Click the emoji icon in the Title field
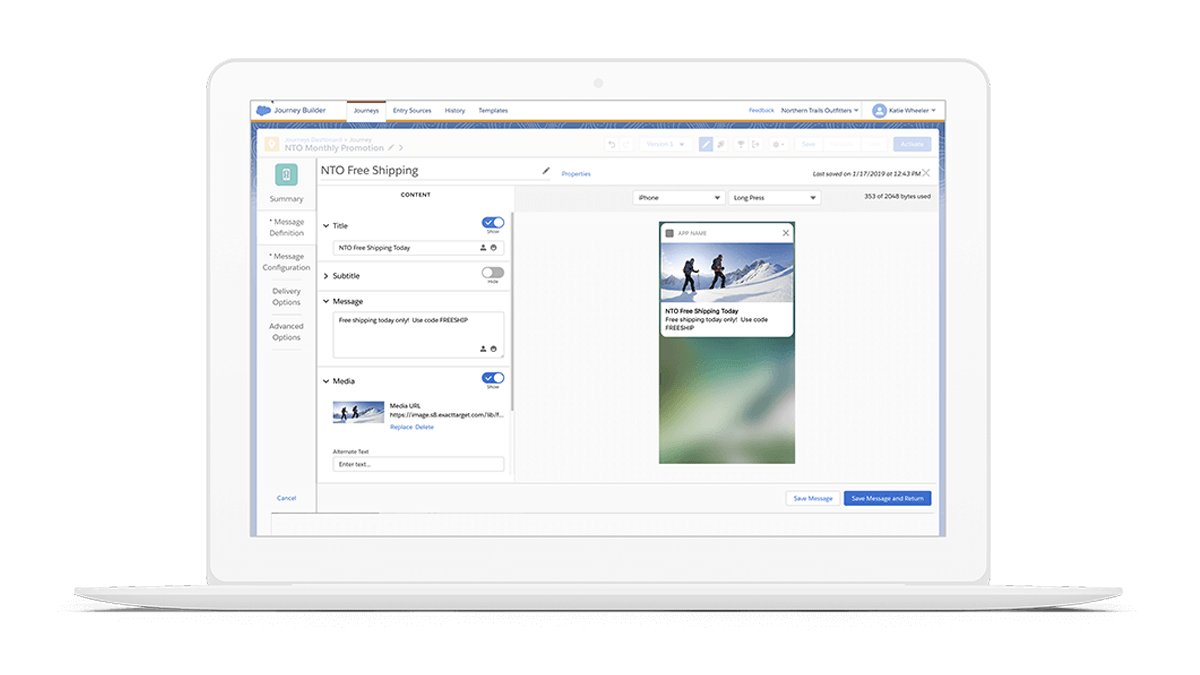The width and height of the screenshot is (1200, 675). click(494, 247)
